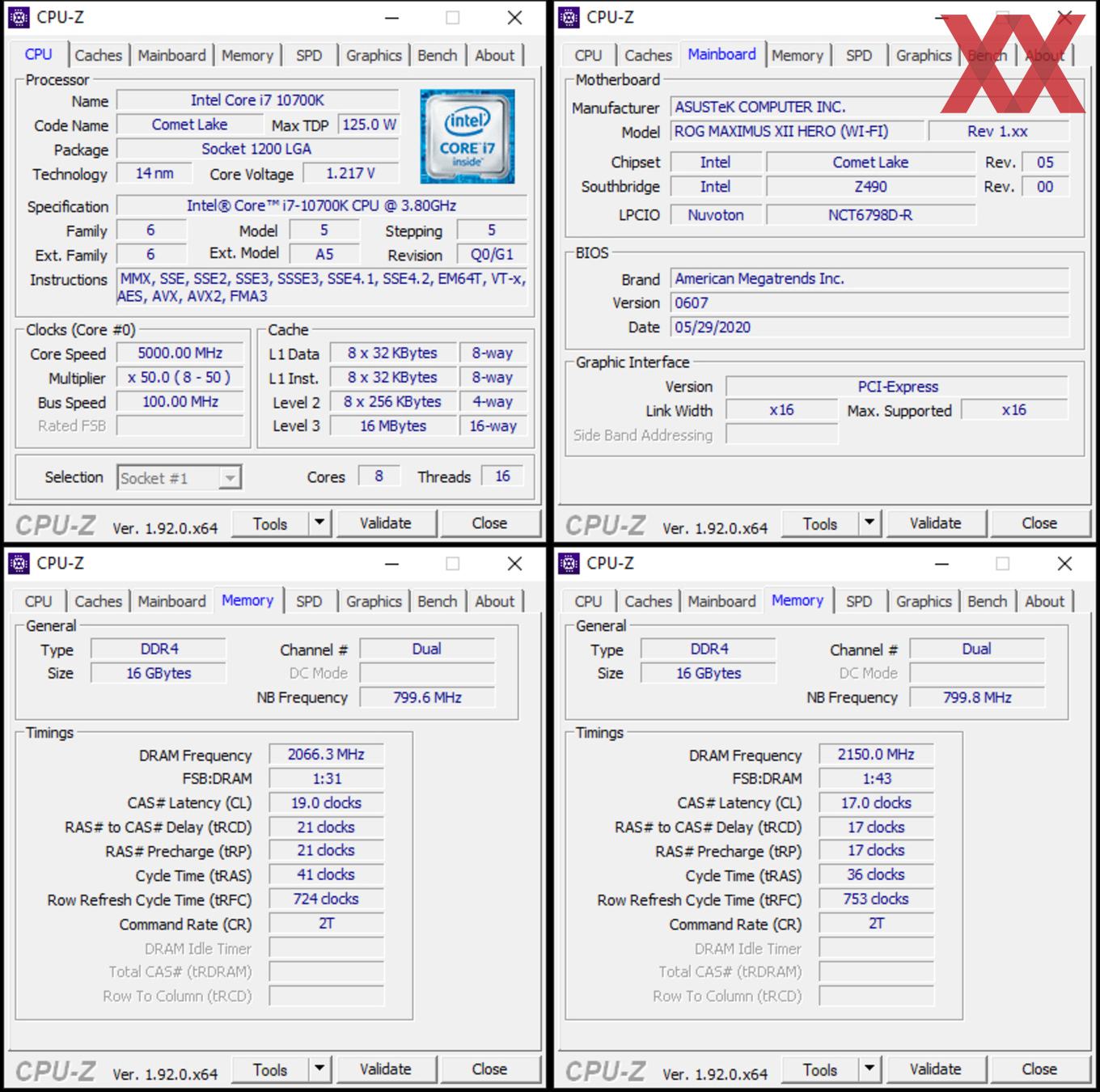Click the Graphic Interface Version PCI-Express field
This screenshot has height=1092, width=1100.
(897, 387)
